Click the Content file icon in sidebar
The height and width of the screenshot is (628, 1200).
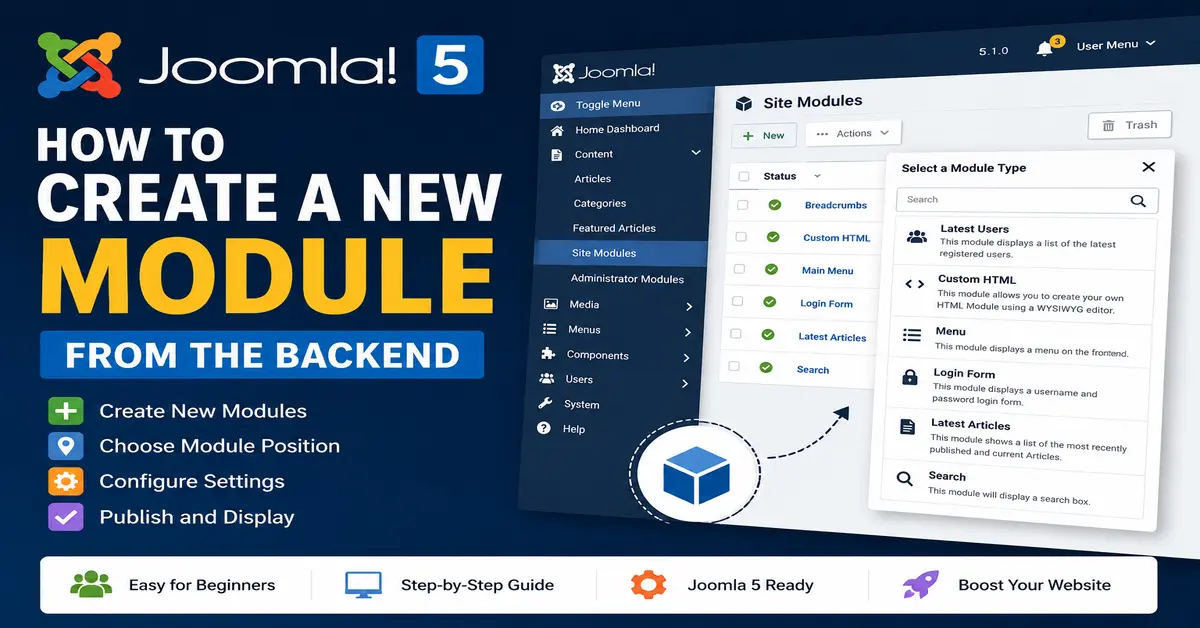pyautogui.click(x=556, y=155)
